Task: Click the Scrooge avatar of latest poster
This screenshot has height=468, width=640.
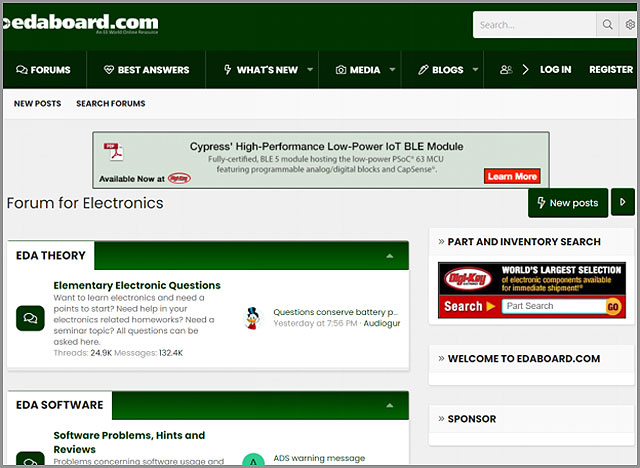Action: [253, 318]
